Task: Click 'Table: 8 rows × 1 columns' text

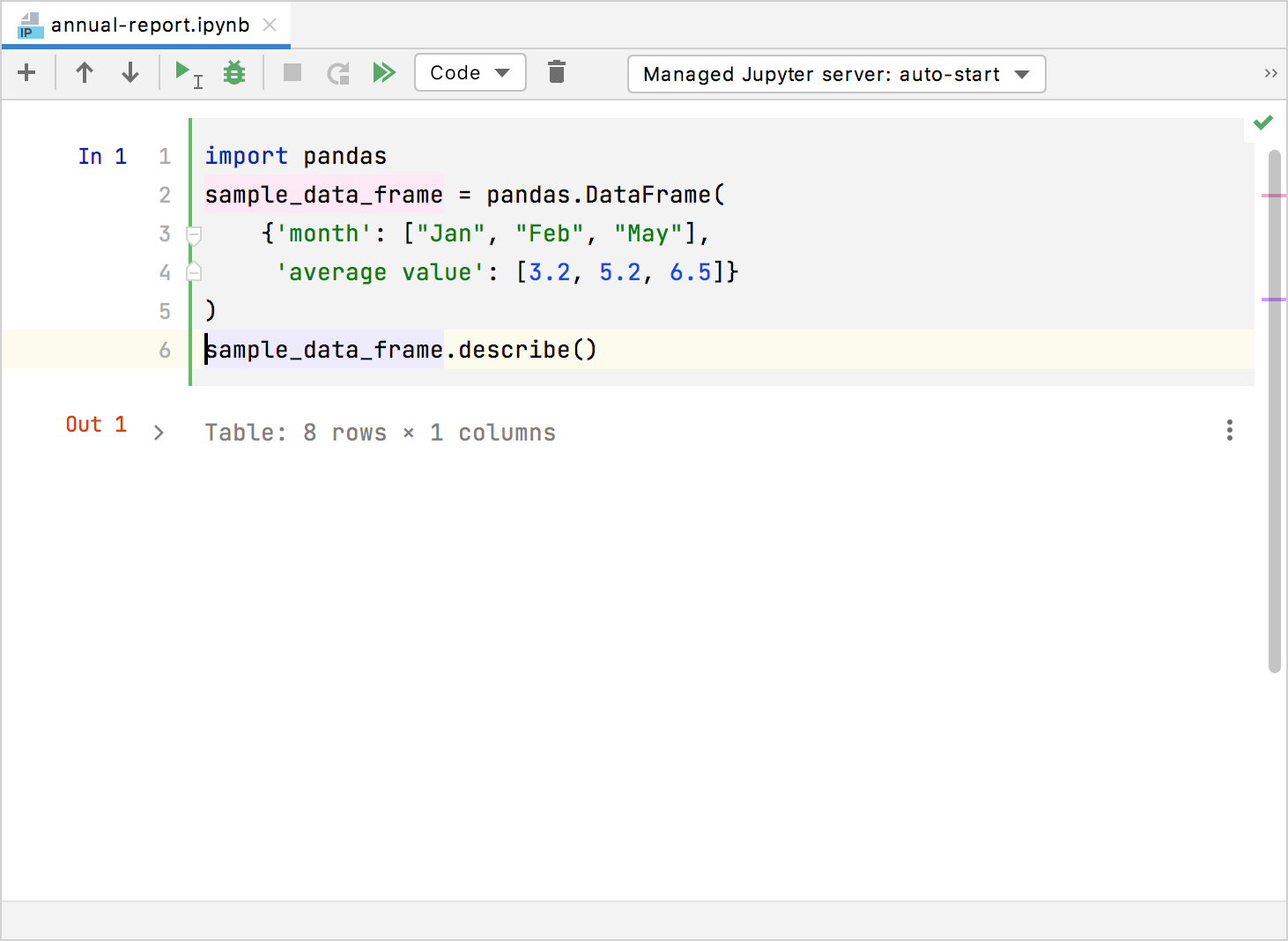Action: click(381, 433)
